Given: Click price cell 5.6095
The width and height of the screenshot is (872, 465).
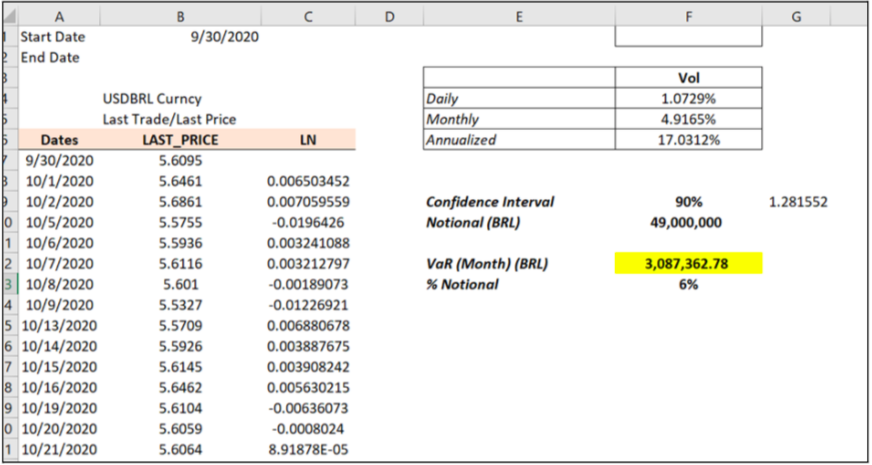Looking at the screenshot, I should (x=181, y=161).
